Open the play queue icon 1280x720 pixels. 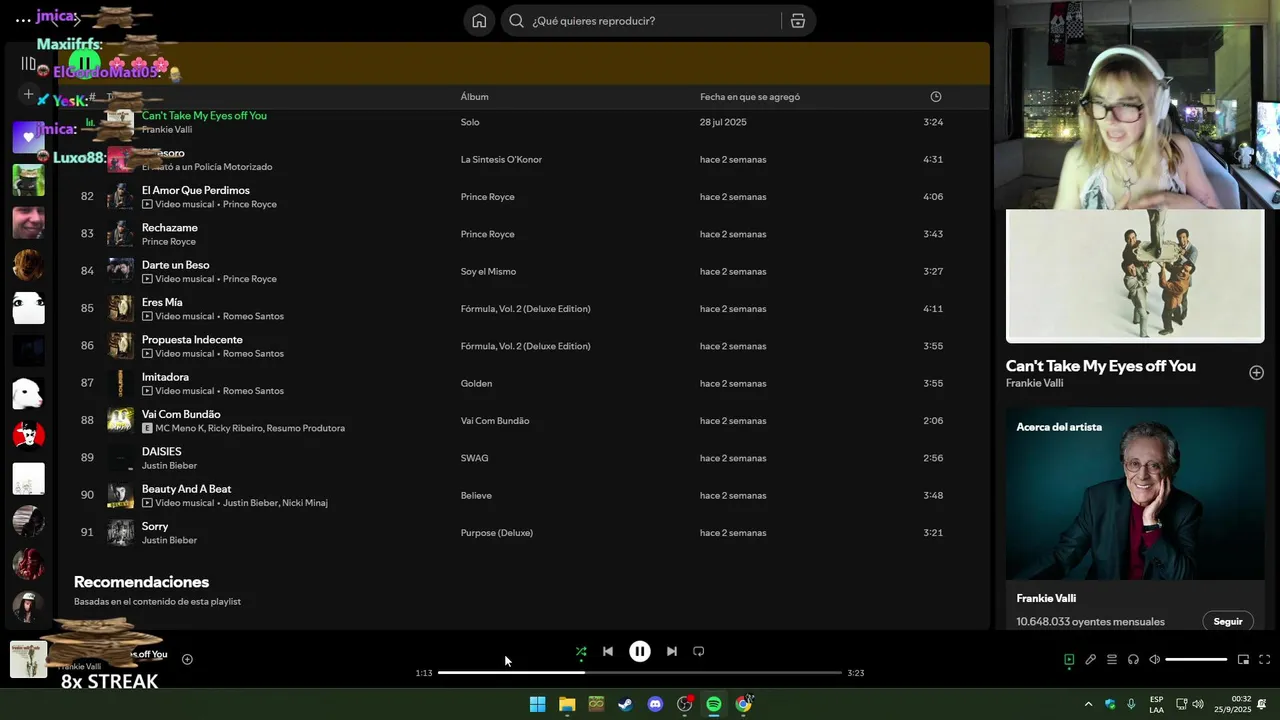click(1111, 659)
